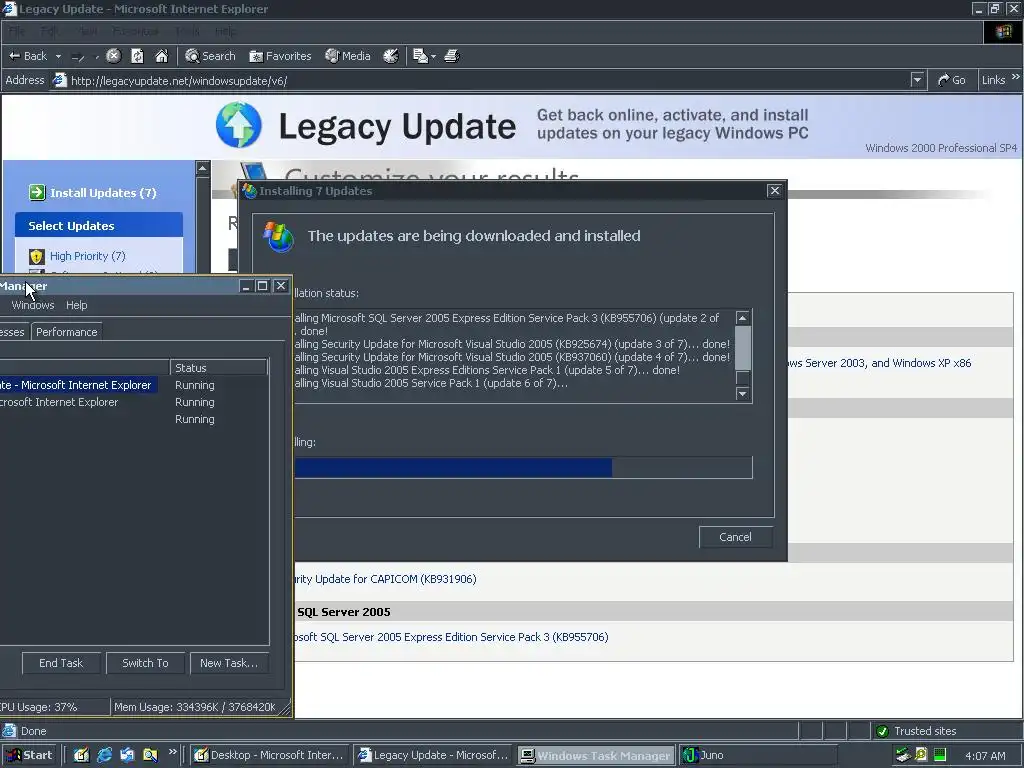Click the Windows 2000 Professional SP4 label
Screen dimensions: 1024x768
(x=941, y=148)
